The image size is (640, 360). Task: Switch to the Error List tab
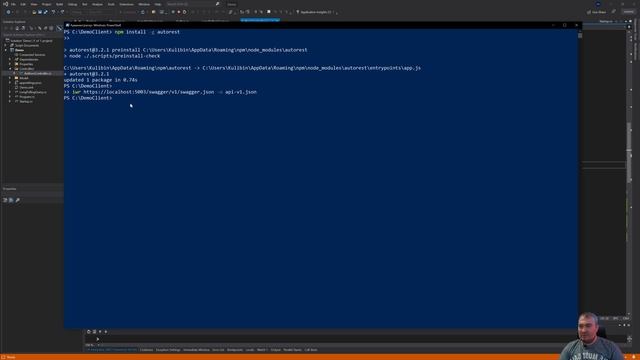click(x=218, y=350)
